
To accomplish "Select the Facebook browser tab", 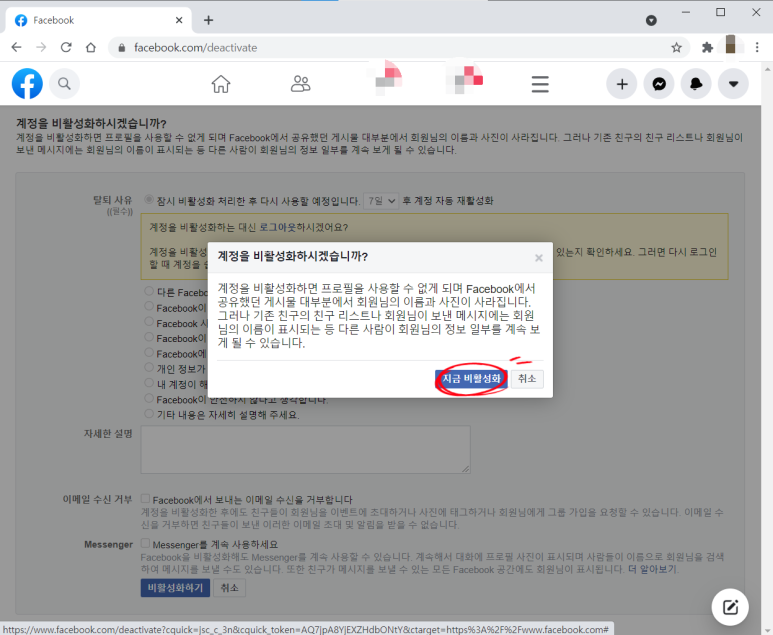I will (x=98, y=20).
